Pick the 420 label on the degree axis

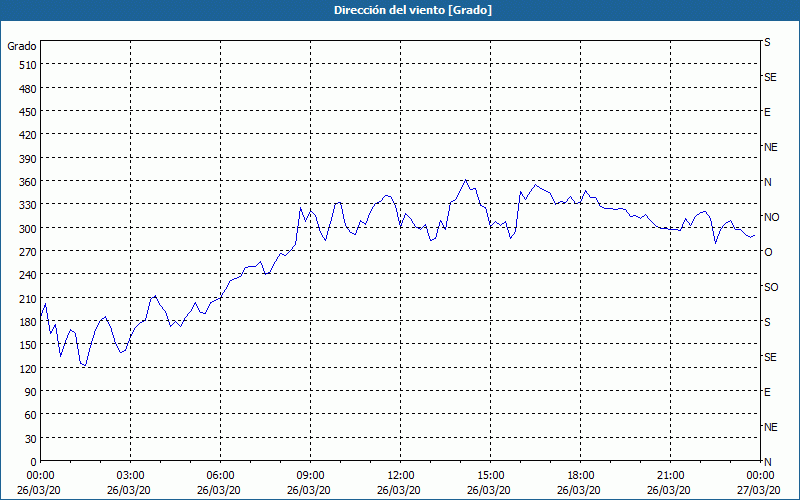(29, 136)
